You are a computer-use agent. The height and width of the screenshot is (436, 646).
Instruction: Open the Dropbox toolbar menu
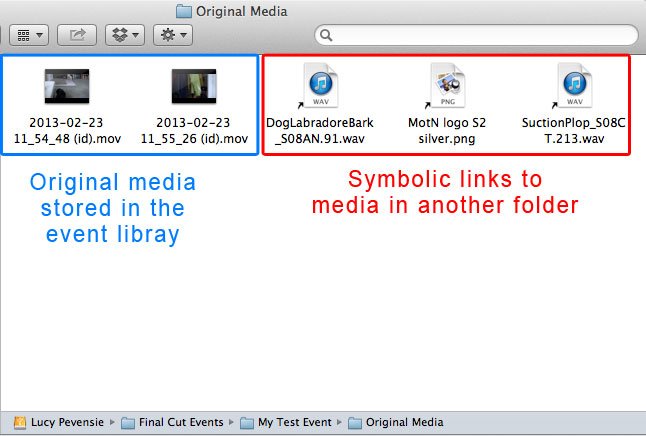[x=125, y=35]
